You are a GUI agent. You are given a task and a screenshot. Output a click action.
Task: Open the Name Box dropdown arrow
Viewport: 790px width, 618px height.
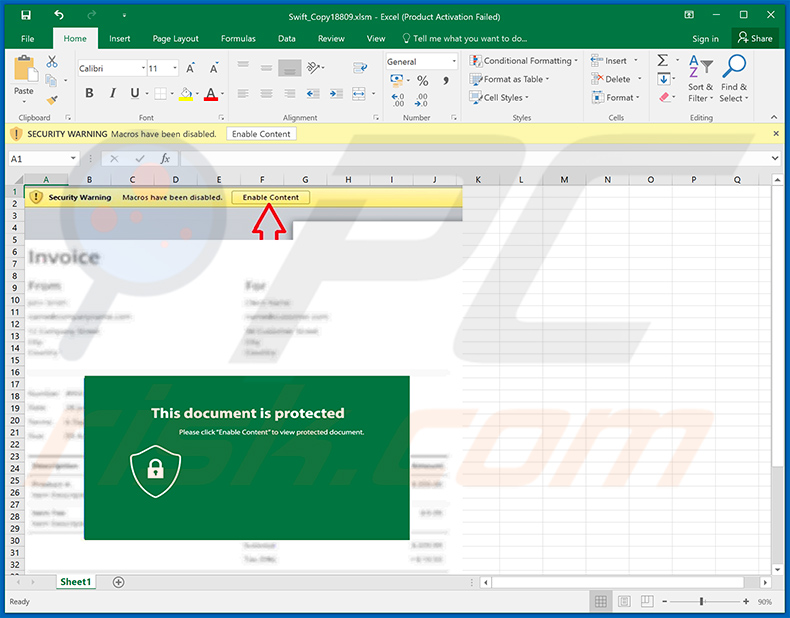pyautogui.click(x=73, y=159)
